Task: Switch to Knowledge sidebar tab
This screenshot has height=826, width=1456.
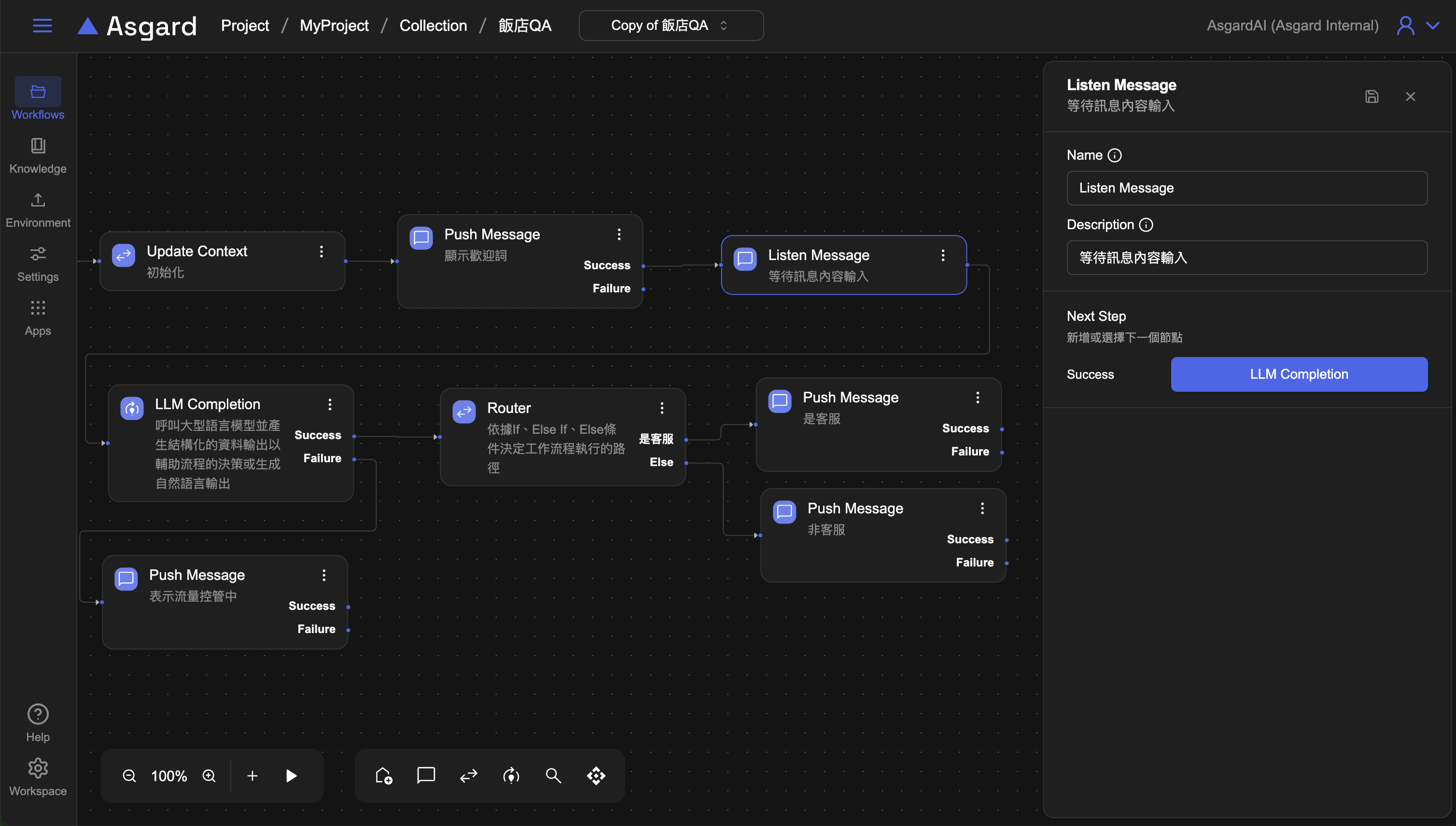Action: 38,155
